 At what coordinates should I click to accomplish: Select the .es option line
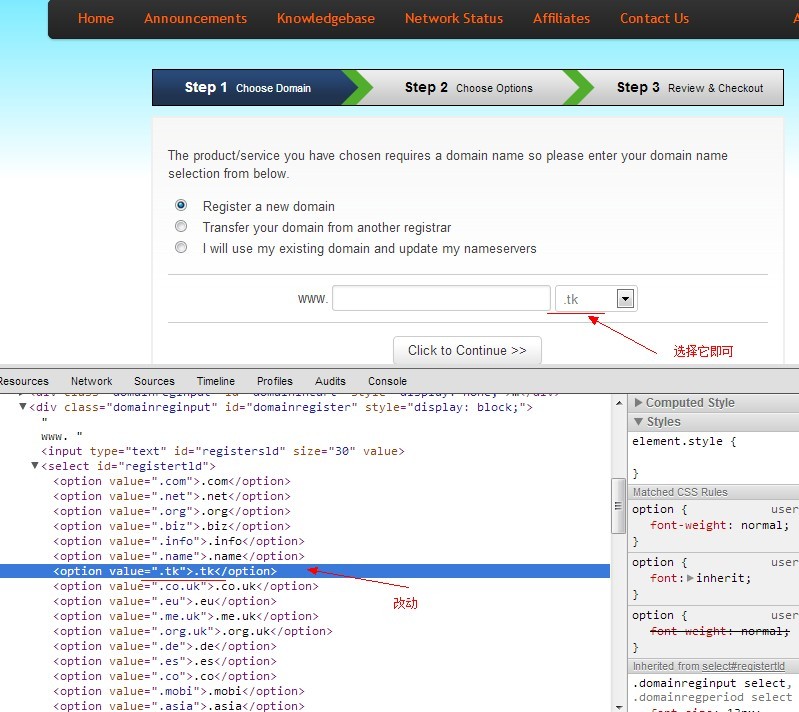point(165,661)
